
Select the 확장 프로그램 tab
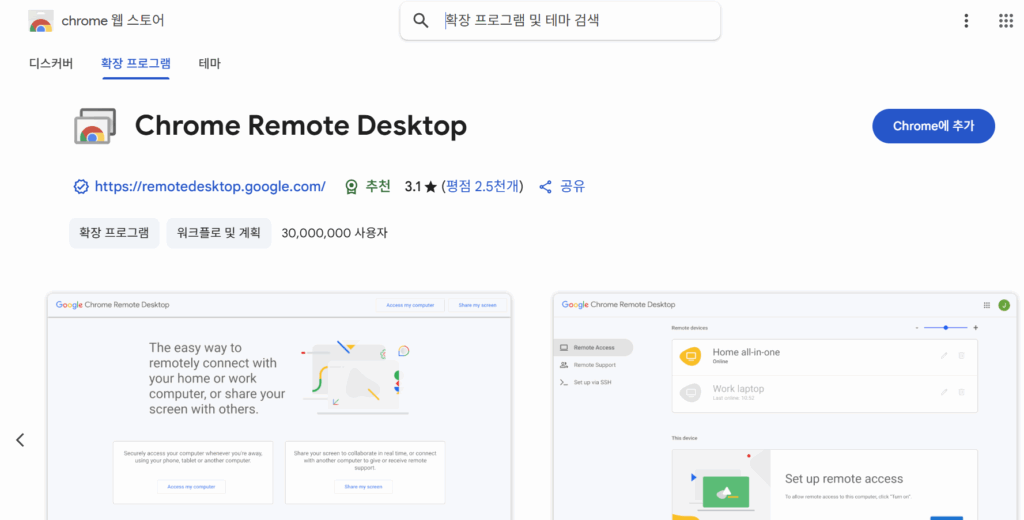click(136, 63)
